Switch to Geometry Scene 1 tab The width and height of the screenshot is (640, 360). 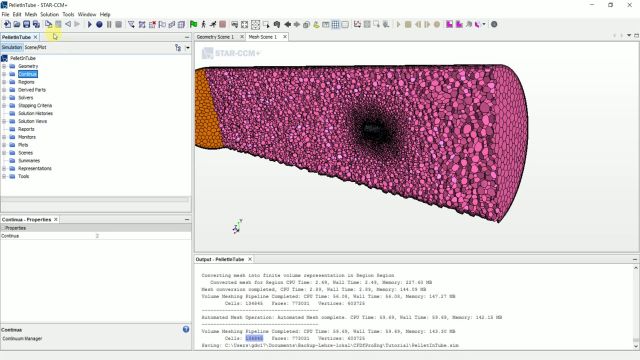(216, 37)
